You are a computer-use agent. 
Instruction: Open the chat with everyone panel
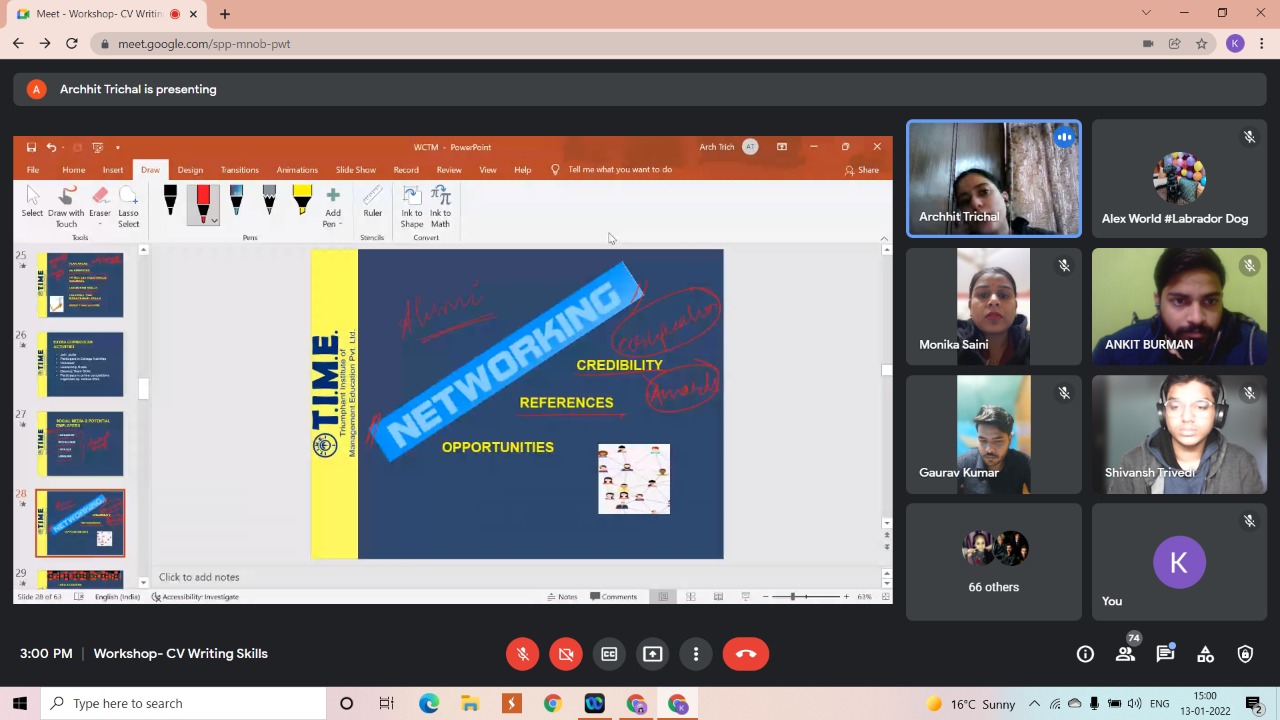coord(1165,654)
